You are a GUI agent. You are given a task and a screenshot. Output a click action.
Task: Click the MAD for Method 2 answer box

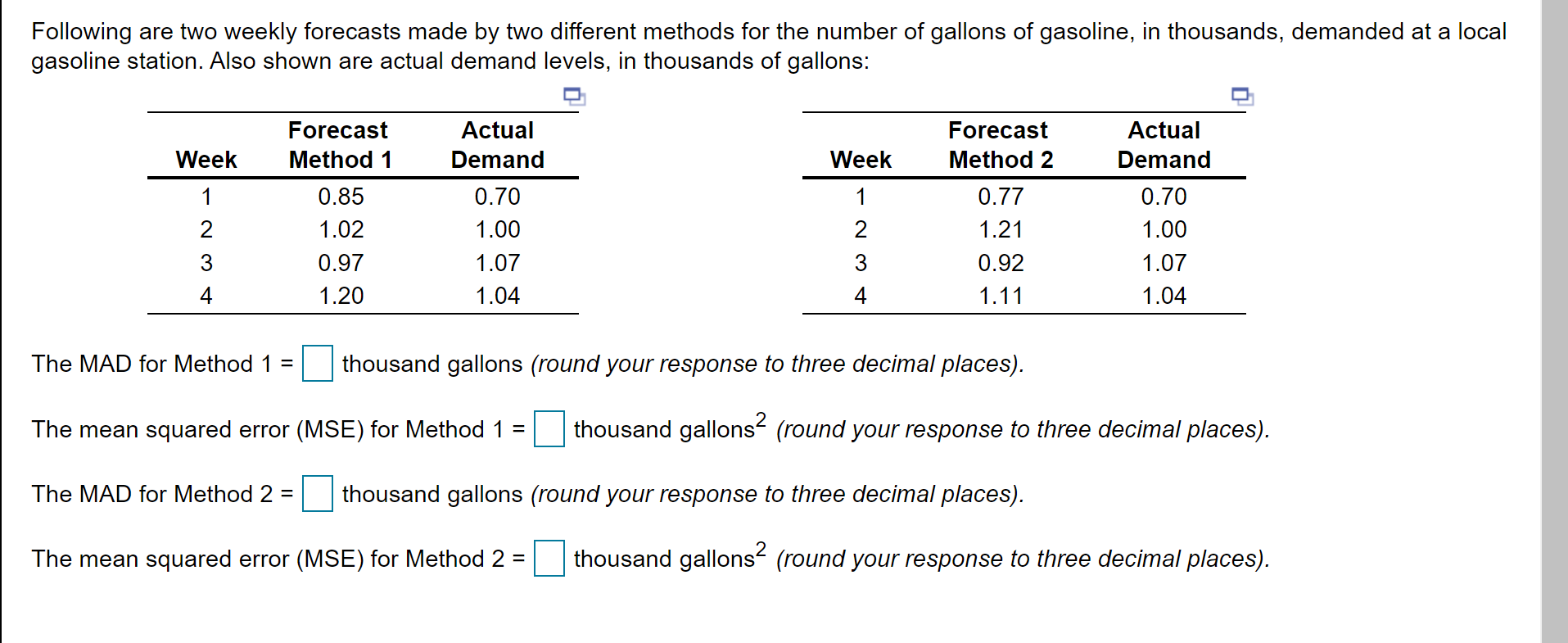point(316,495)
